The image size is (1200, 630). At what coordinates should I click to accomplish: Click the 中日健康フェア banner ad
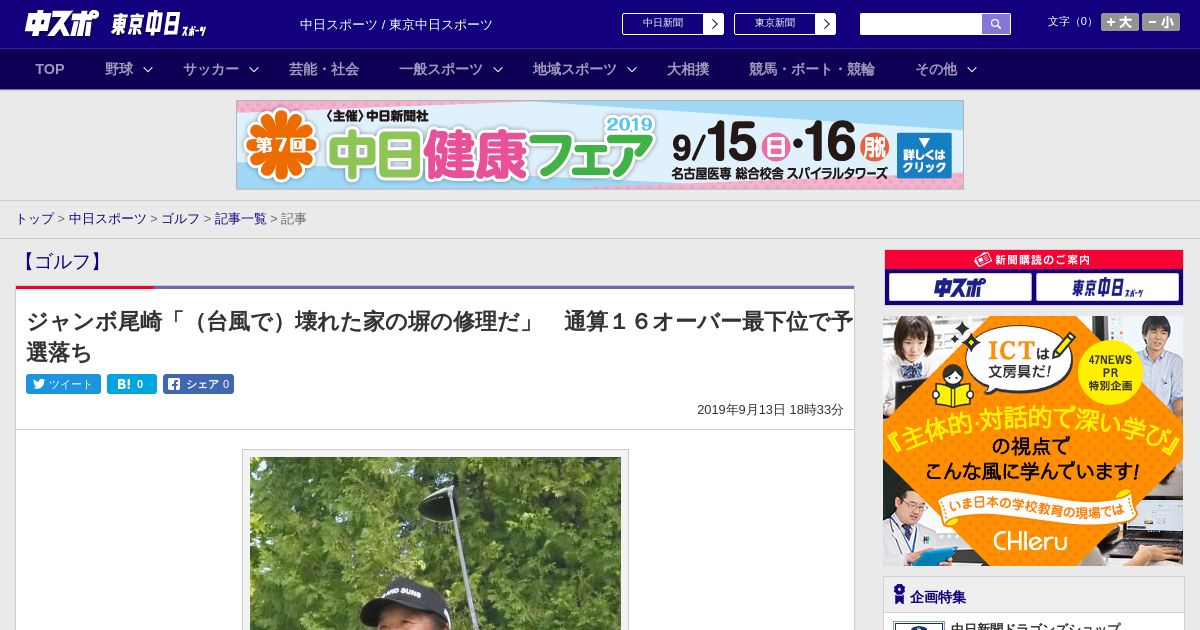[x=600, y=145]
